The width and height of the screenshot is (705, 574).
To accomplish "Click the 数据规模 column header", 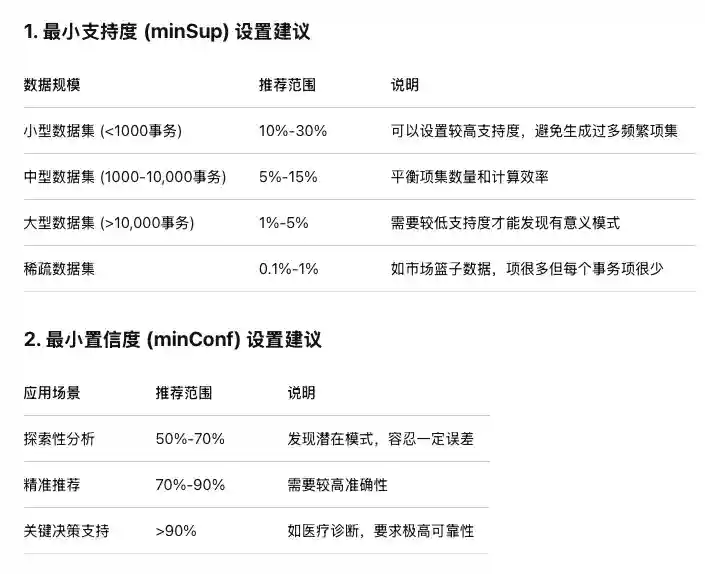I will [x=52, y=85].
